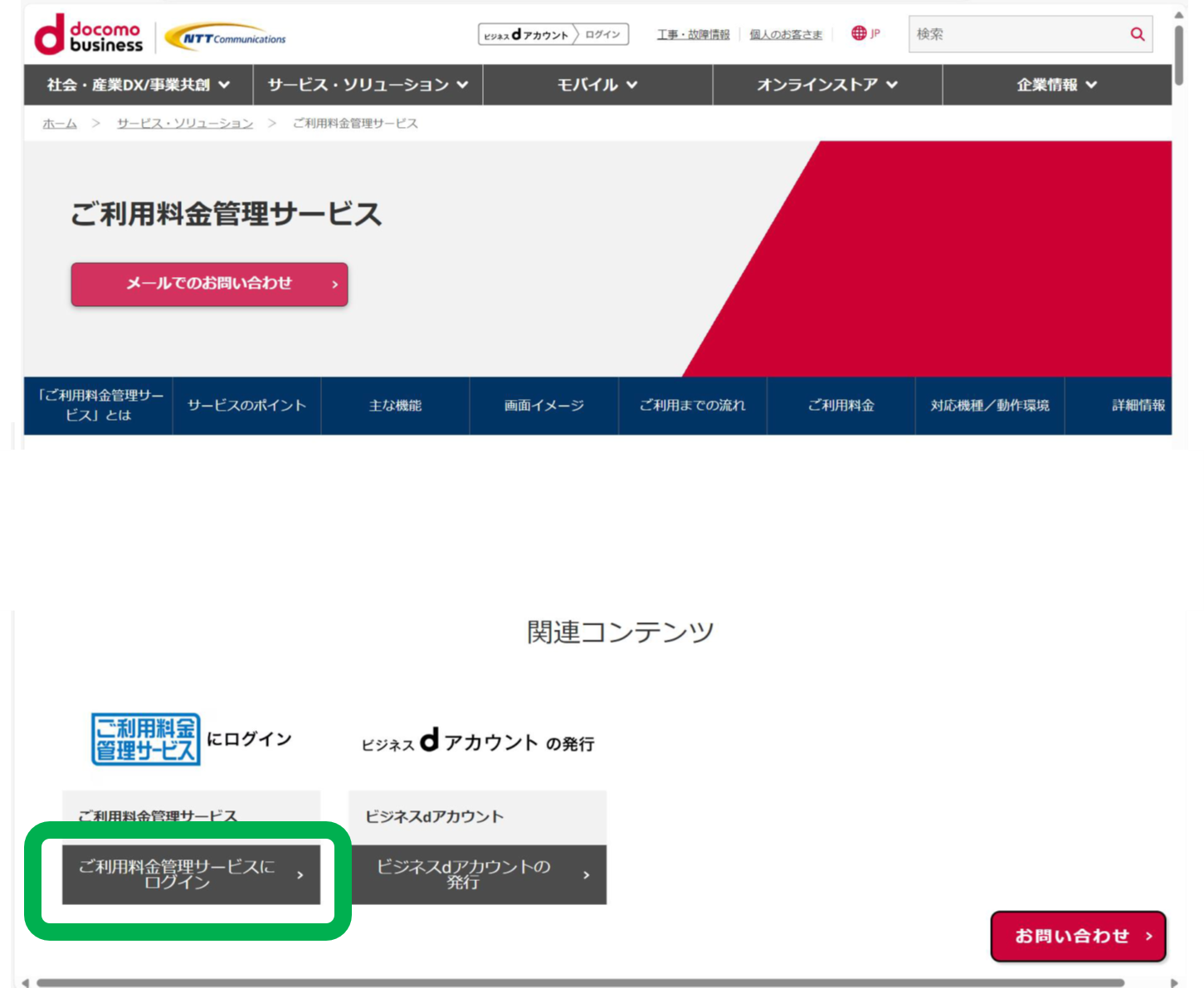Click ビジネスdアカウントの発行 button
The image size is (1204, 988).
(x=477, y=874)
